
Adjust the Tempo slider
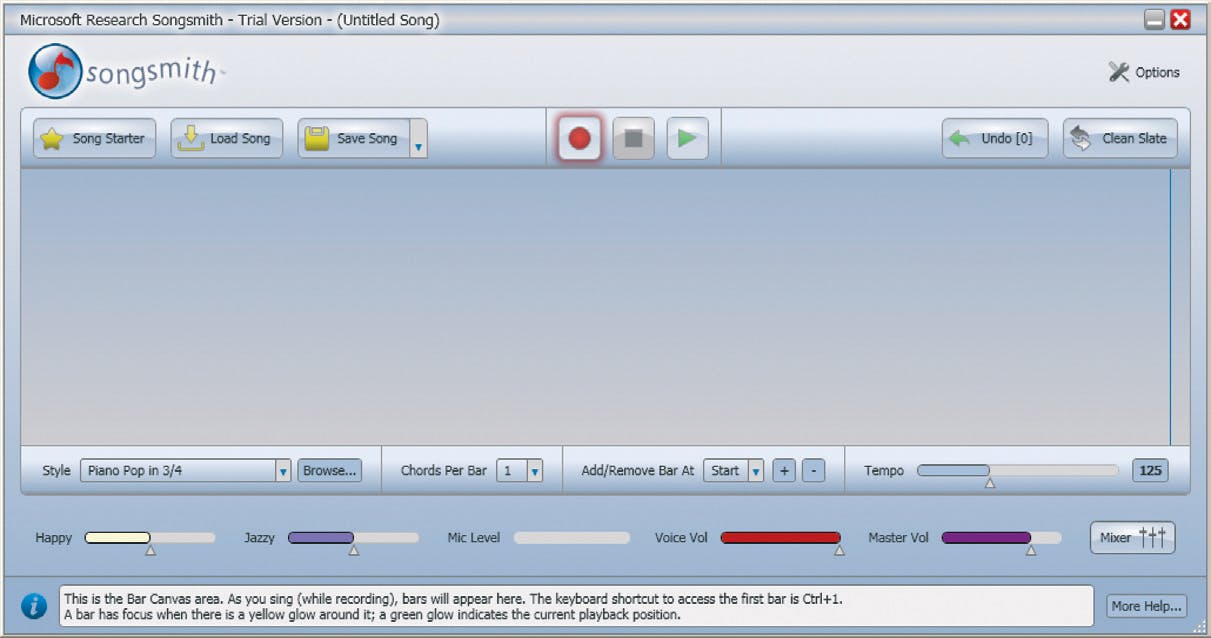coord(1018,470)
